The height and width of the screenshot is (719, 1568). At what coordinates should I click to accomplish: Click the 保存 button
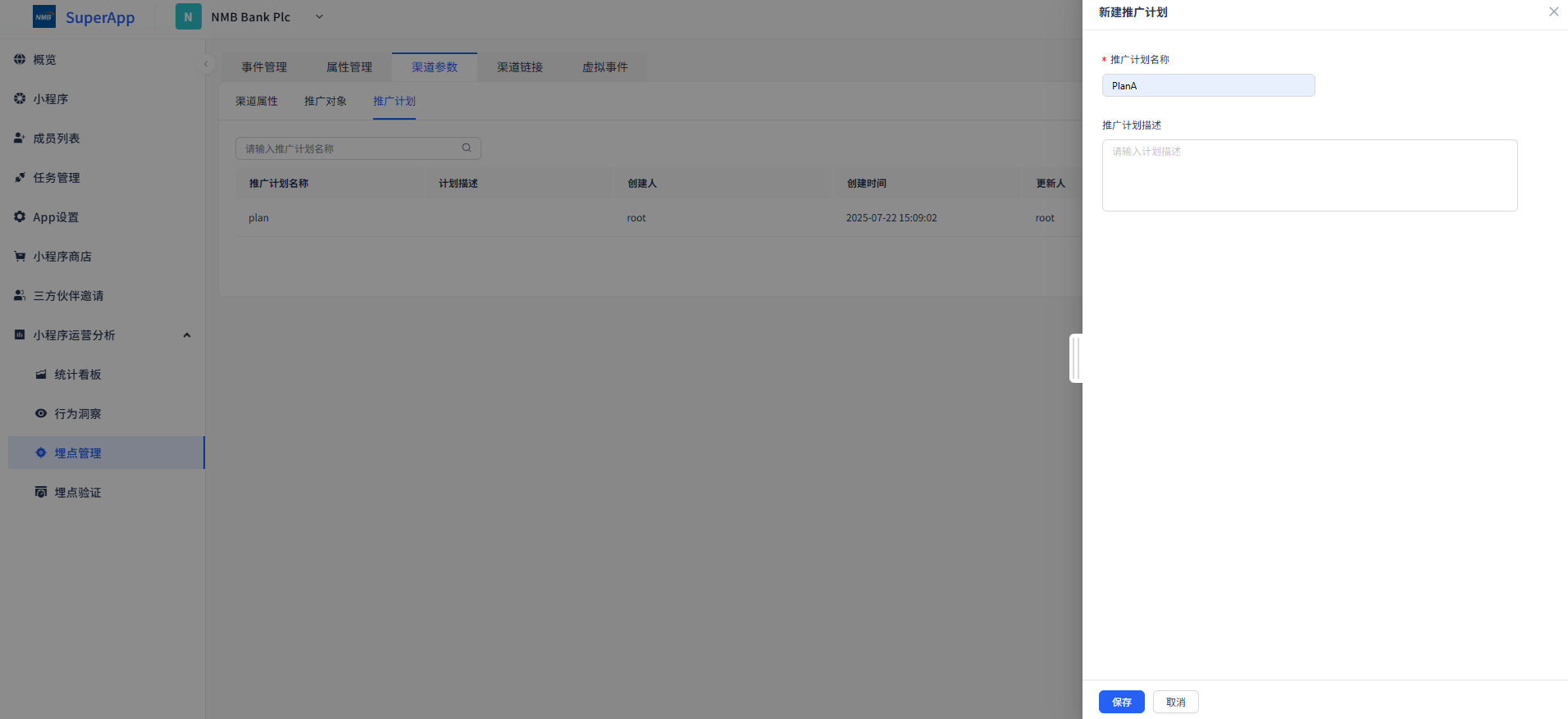pos(1122,702)
